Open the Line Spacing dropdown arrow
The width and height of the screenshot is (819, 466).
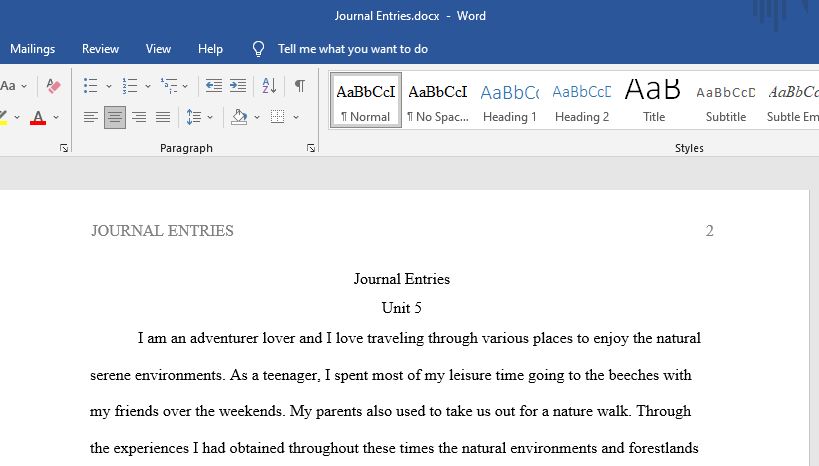point(210,118)
